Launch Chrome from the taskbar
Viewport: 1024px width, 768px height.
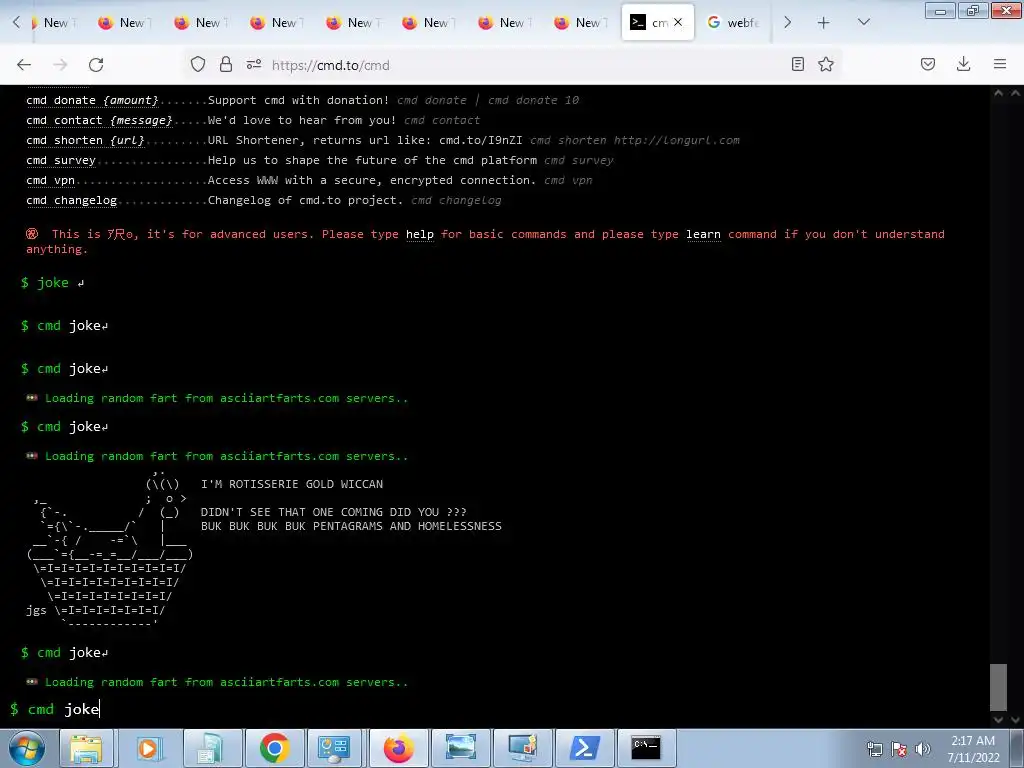coord(275,748)
